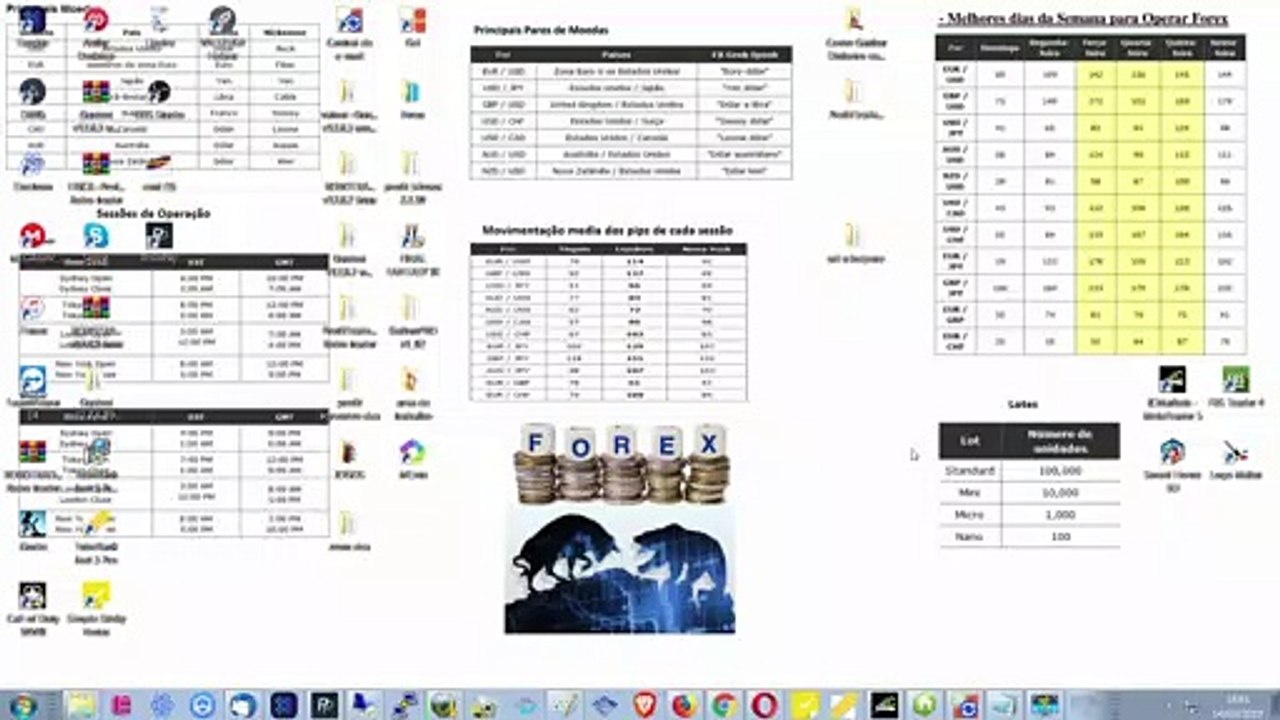Launch Sweet Home 3D shortcut
This screenshot has width=1280, height=720.
tap(1172, 464)
